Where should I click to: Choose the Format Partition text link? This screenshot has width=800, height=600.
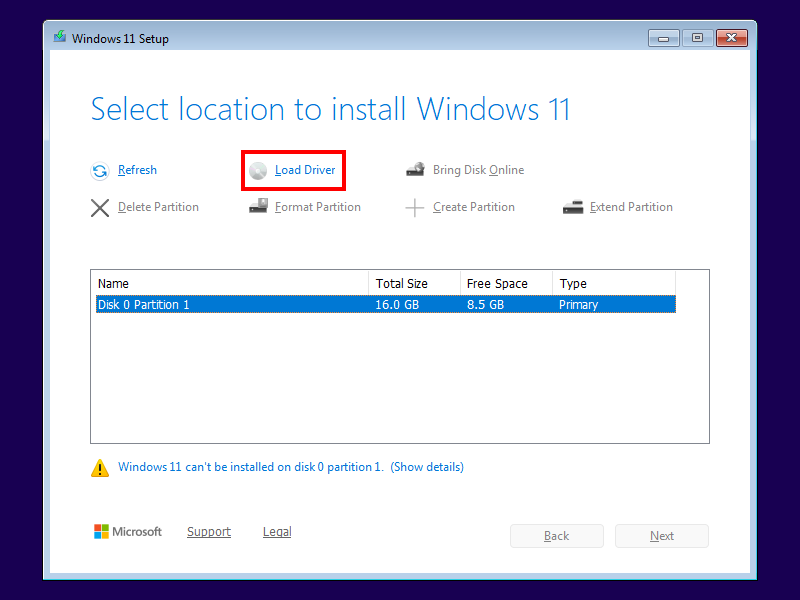point(318,207)
